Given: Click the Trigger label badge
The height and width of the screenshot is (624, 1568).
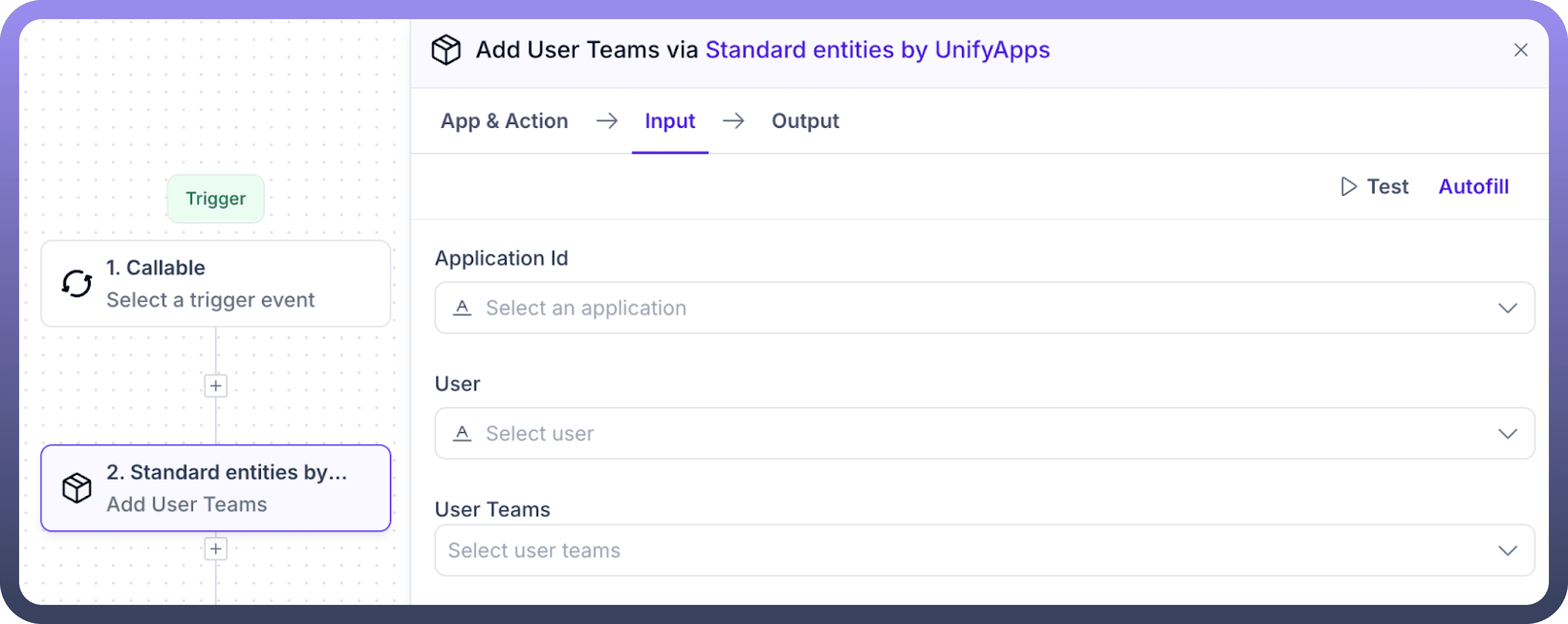Looking at the screenshot, I should [x=216, y=199].
